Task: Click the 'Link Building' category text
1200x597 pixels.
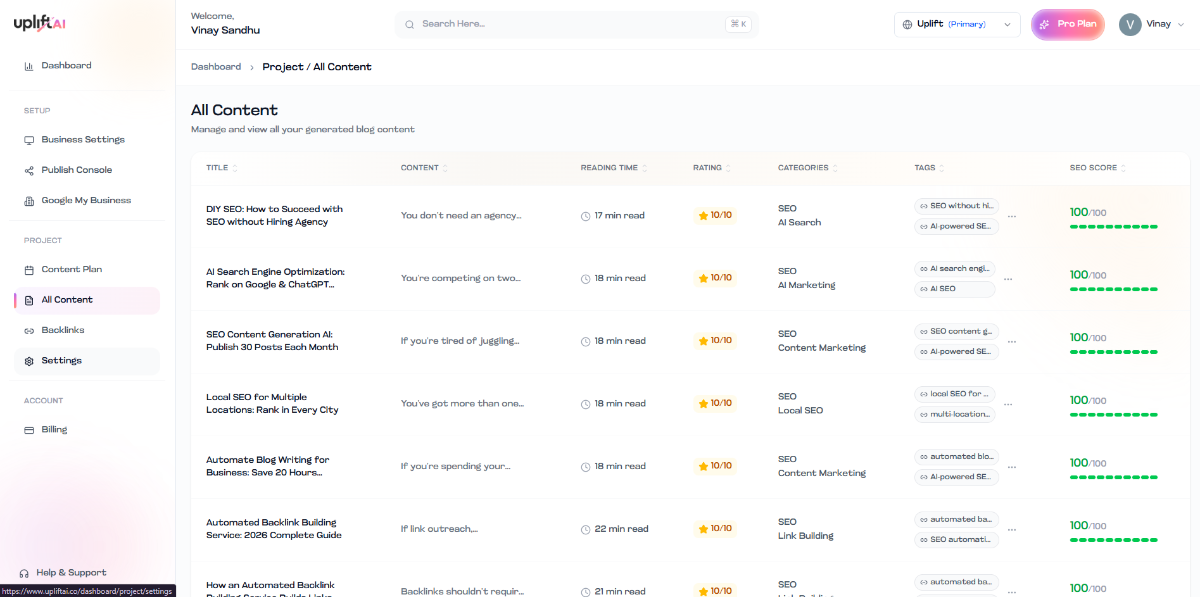Action: tap(806, 536)
